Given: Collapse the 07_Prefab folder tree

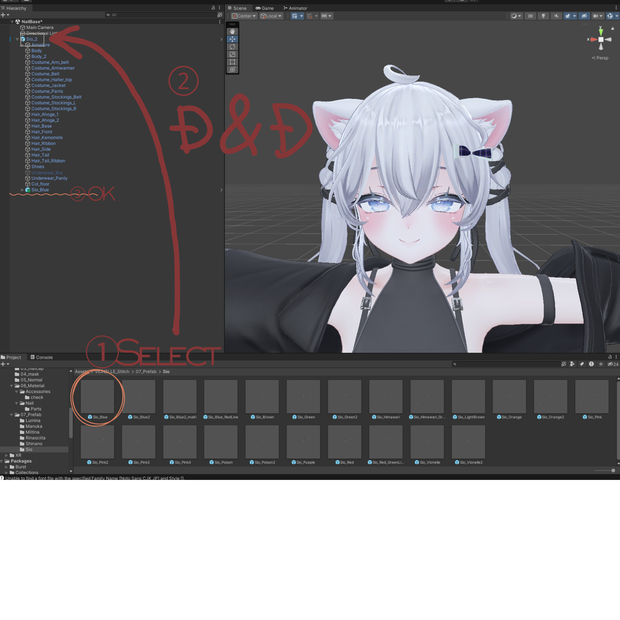Looking at the screenshot, I should [x=11, y=415].
